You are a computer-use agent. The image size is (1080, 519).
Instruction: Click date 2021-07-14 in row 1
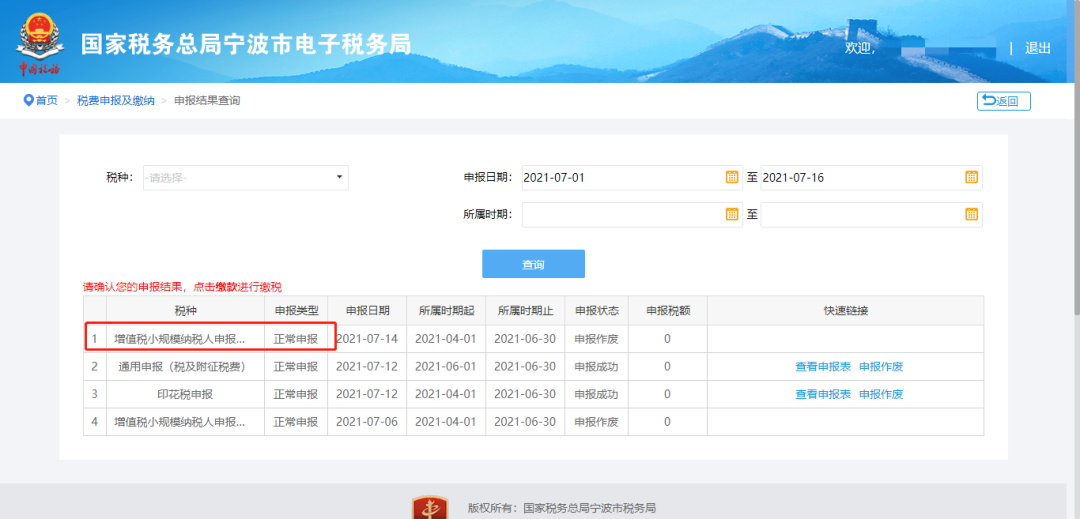[367, 339]
